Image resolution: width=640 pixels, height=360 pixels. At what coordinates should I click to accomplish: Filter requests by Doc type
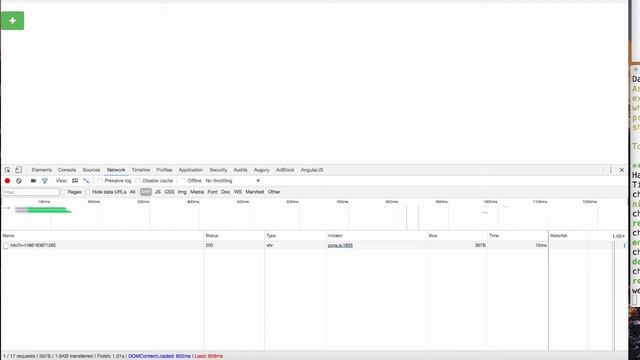click(x=225, y=192)
